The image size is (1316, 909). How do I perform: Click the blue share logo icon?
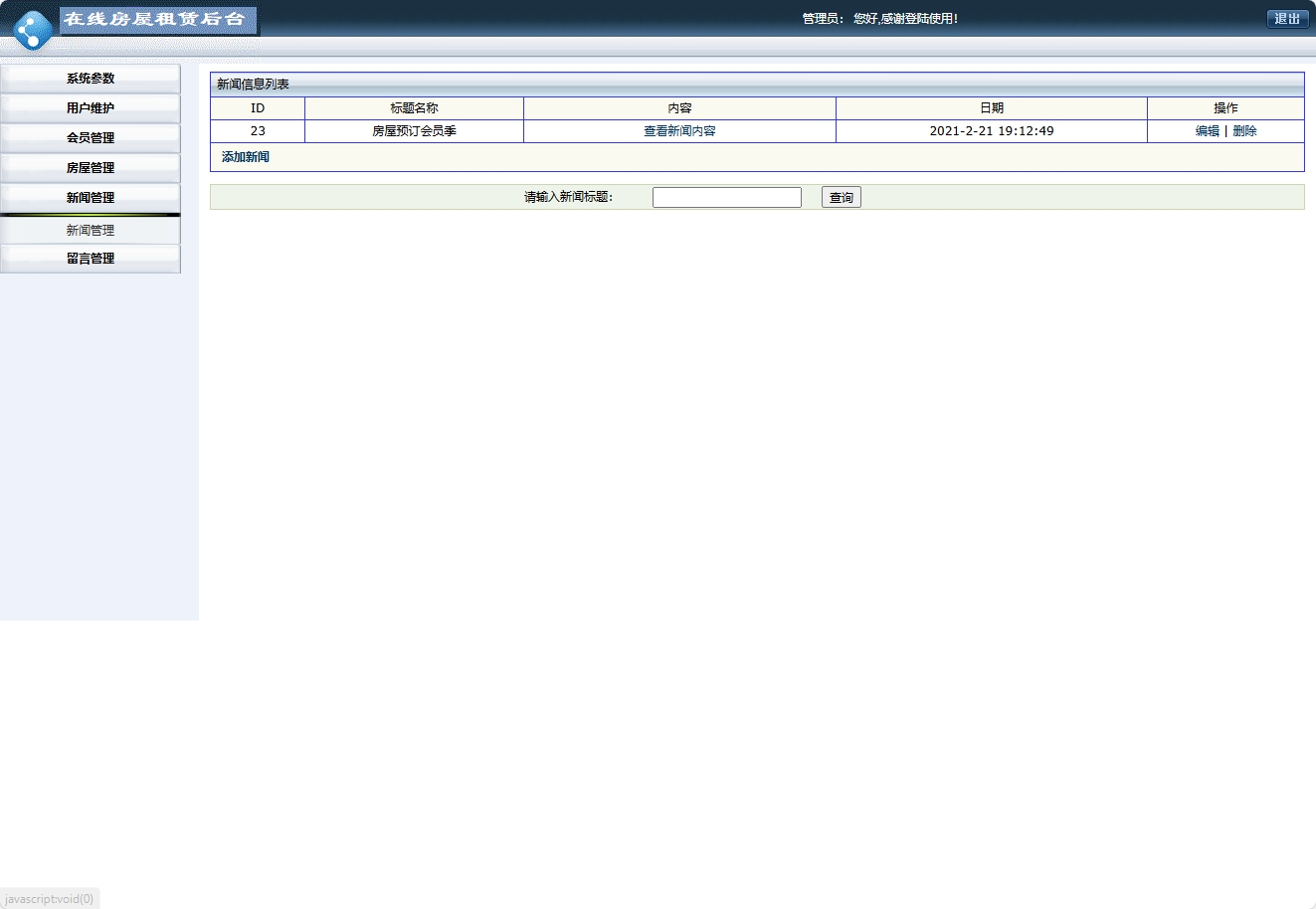tap(33, 30)
